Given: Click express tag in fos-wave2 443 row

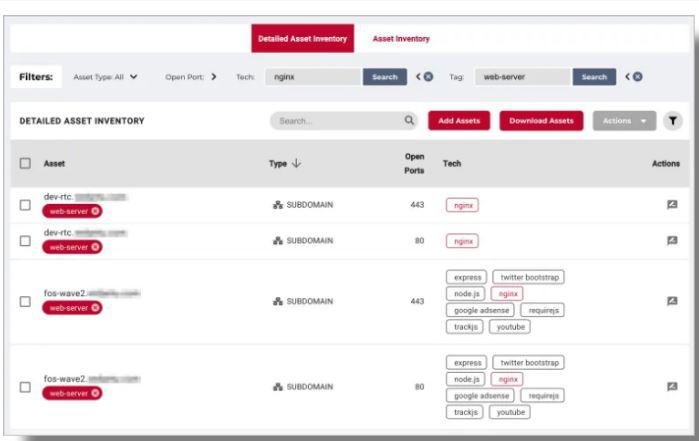Looking at the screenshot, I should (x=467, y=277).
